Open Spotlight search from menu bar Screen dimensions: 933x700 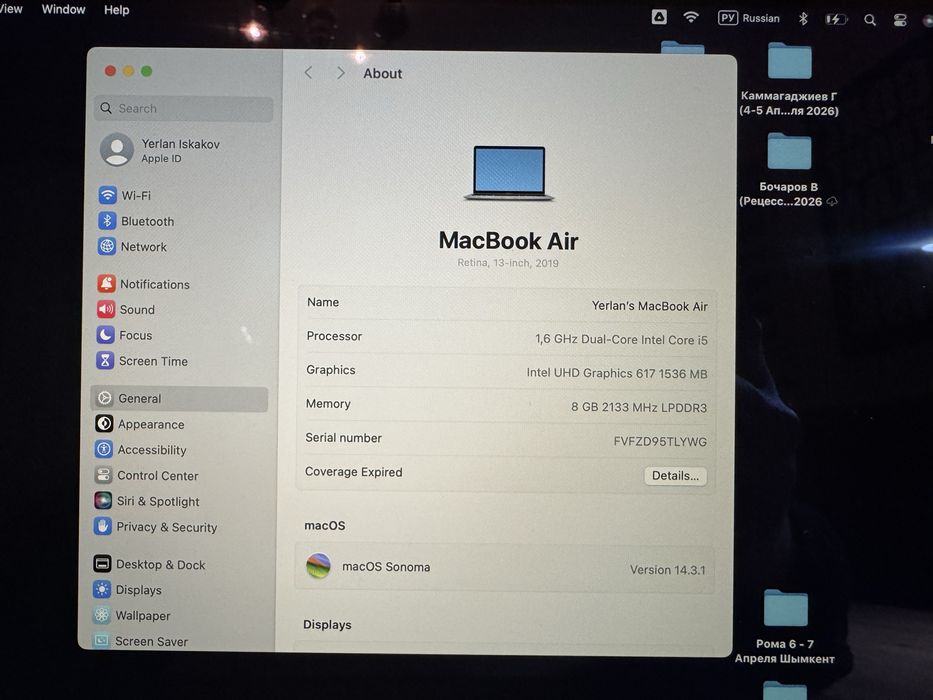click(x=869, y=20)
